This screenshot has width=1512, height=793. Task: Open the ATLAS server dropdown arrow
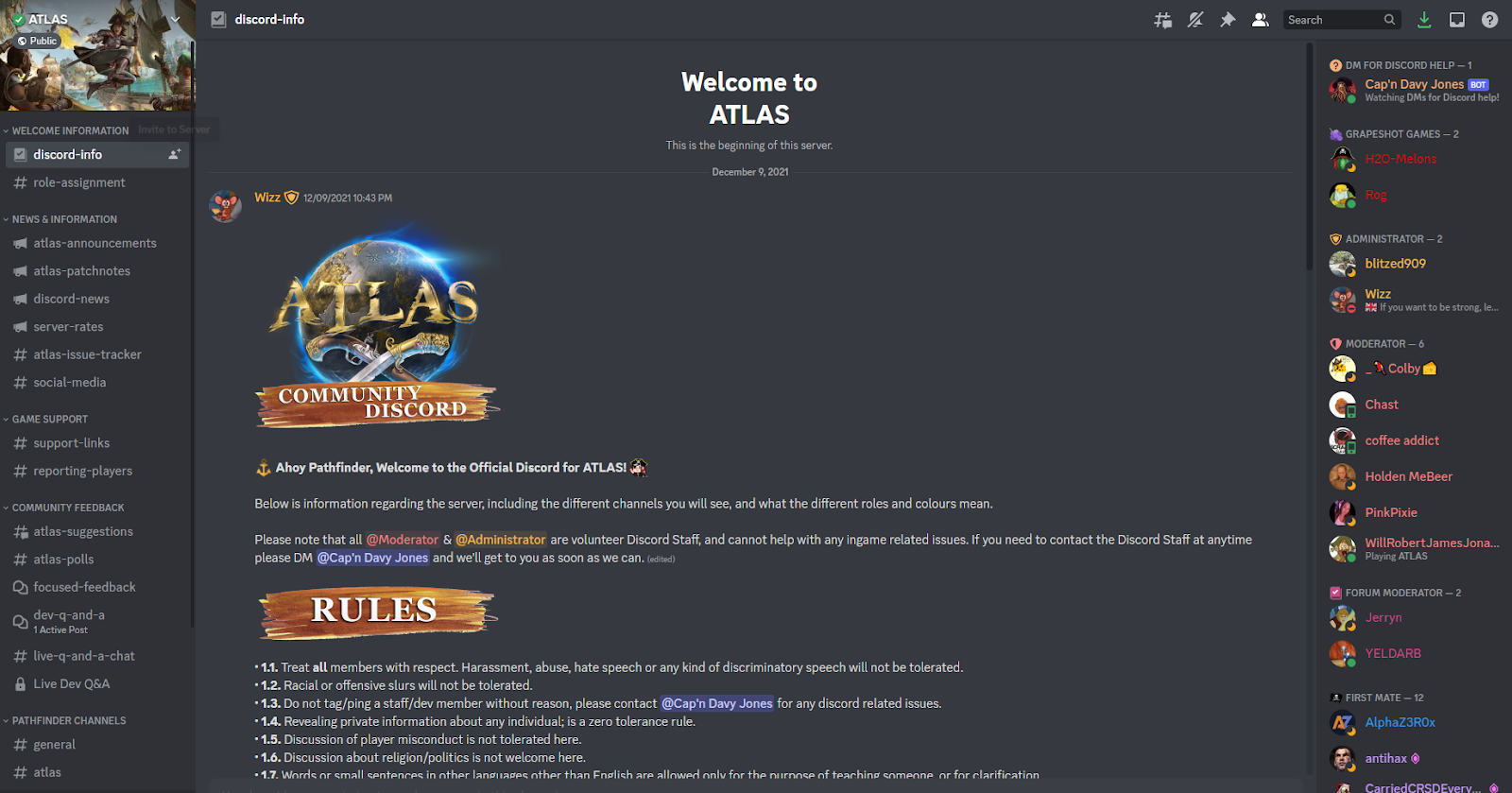175,19
